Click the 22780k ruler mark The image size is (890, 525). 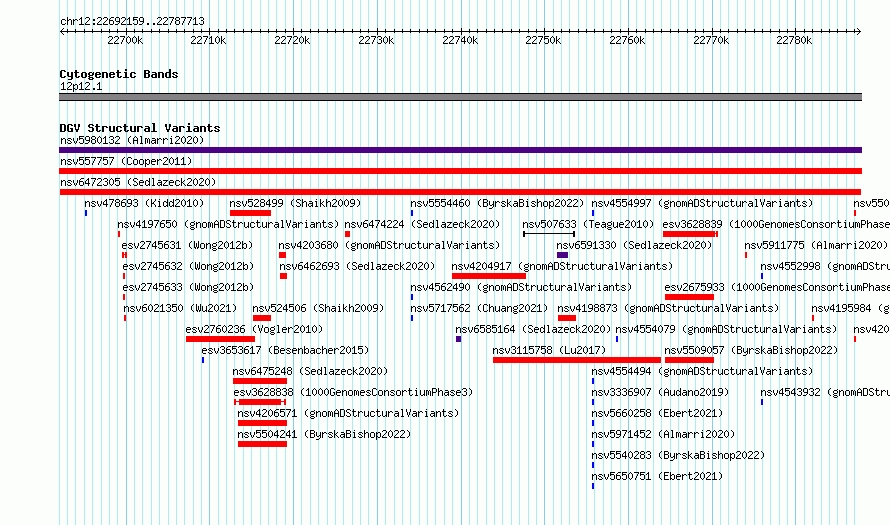point(794,40)
